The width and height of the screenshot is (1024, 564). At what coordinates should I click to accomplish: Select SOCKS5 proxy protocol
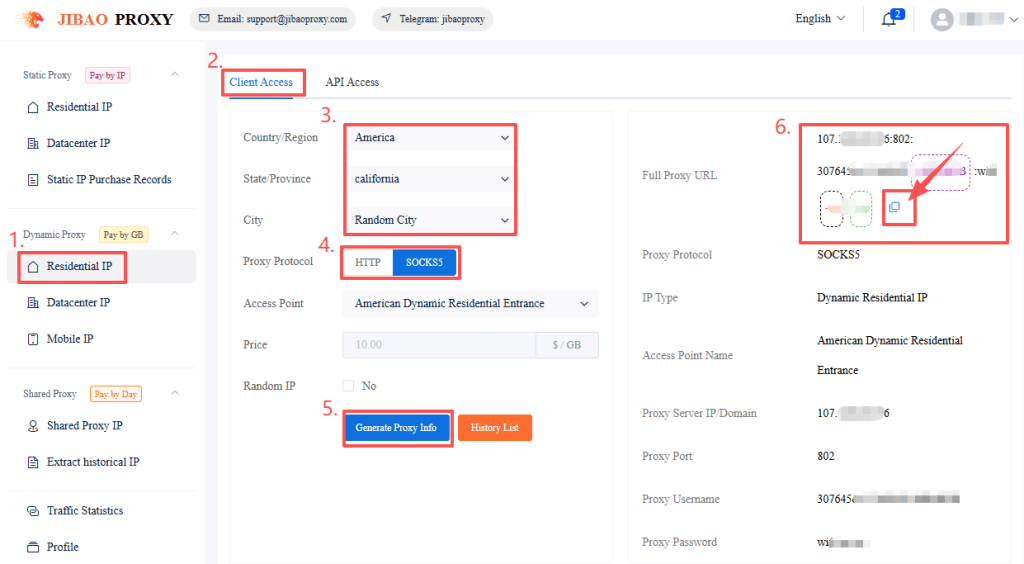[425, 263]
